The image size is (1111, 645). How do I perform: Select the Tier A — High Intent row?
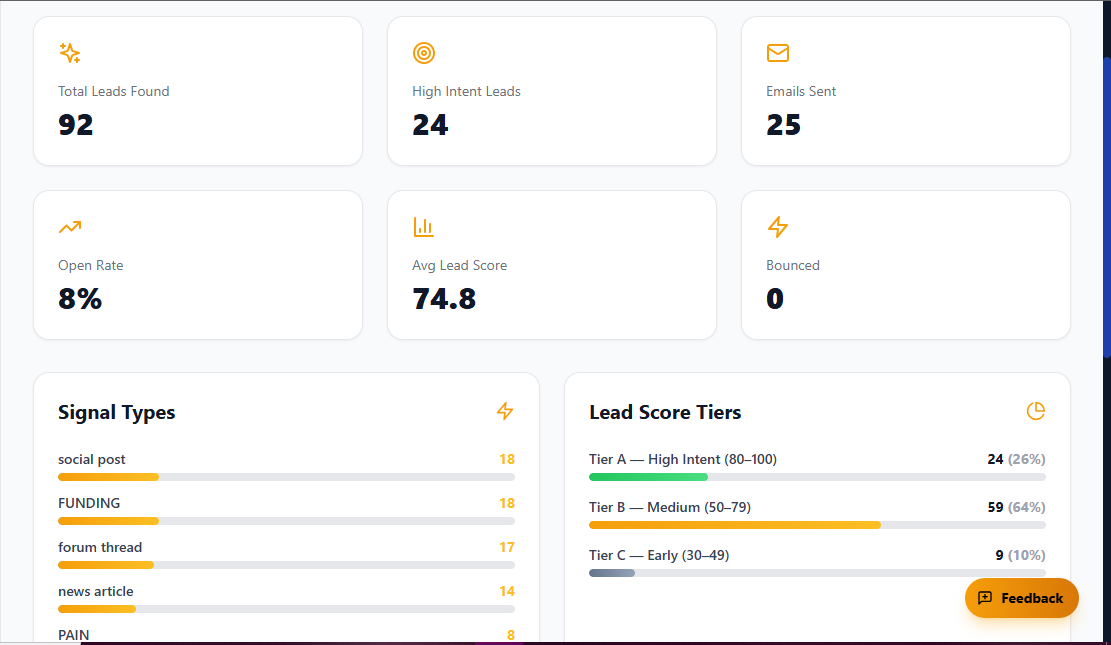click(683, 459)
